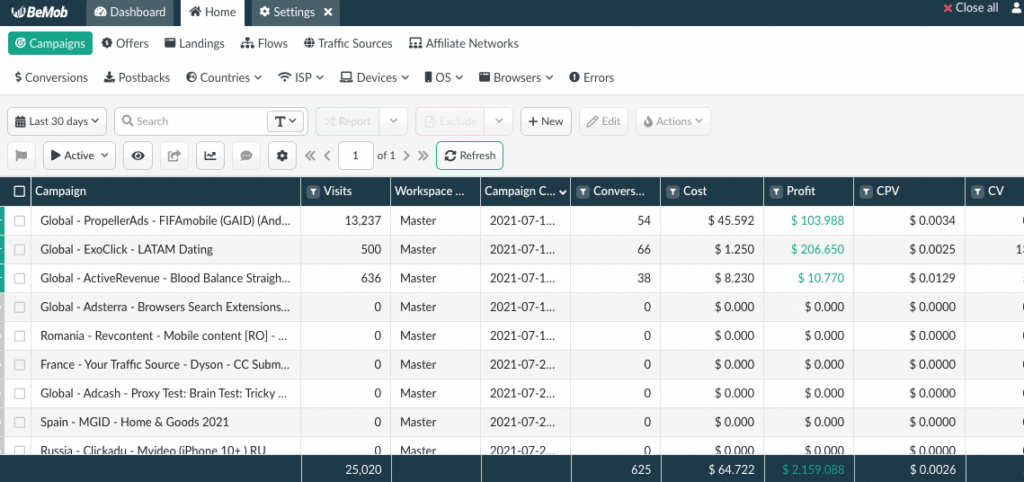Click the New campaign button
The height and width of the screenshot is (482, 1024).
[x=546, y=121]
